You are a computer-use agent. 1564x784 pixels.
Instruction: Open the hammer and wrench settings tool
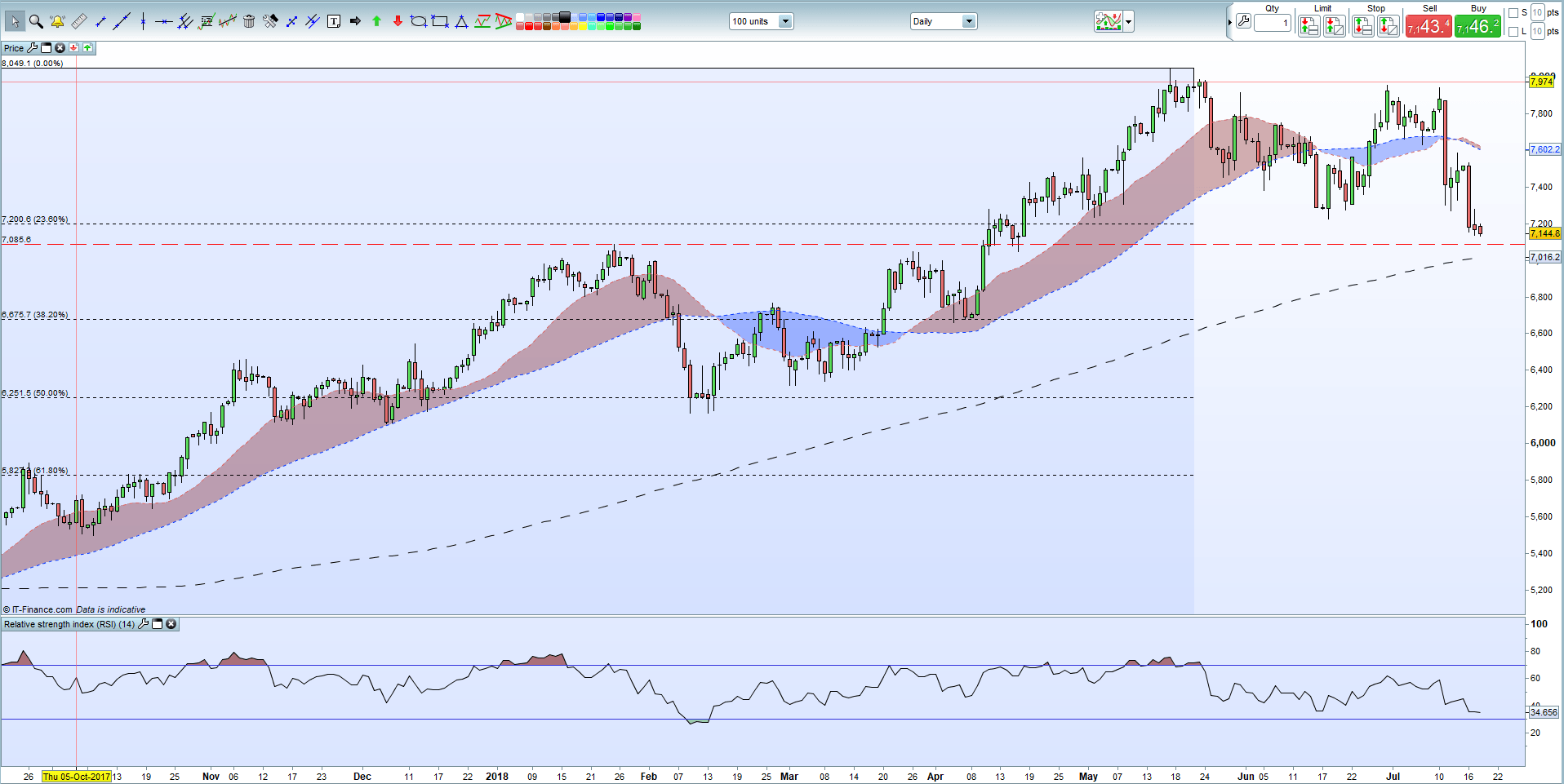tap(270, 21)
